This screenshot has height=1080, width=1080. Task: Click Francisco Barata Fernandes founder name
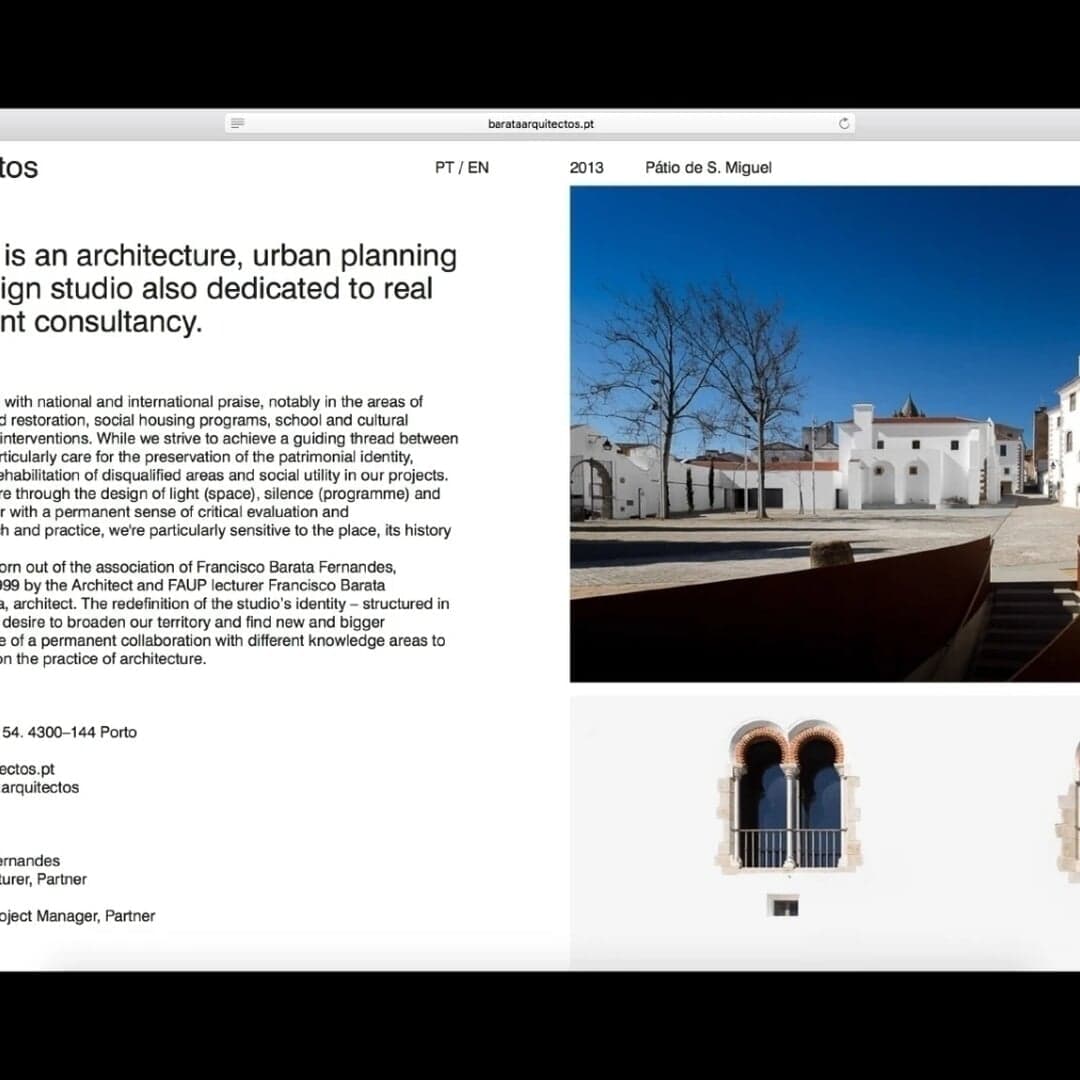(30, 860)
